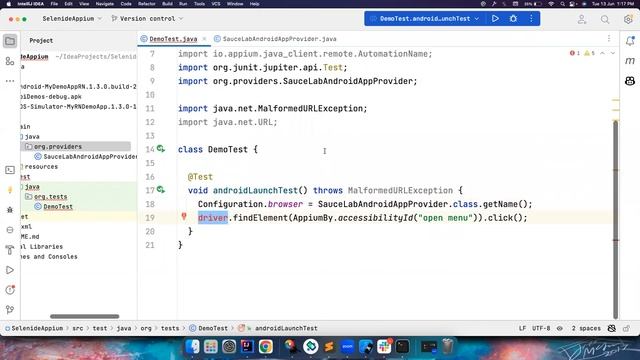Viewport: 640px width, 360px height.
Task: Open the Notifications bell panel
Action: pyautogui.click(x=630, y=41)
